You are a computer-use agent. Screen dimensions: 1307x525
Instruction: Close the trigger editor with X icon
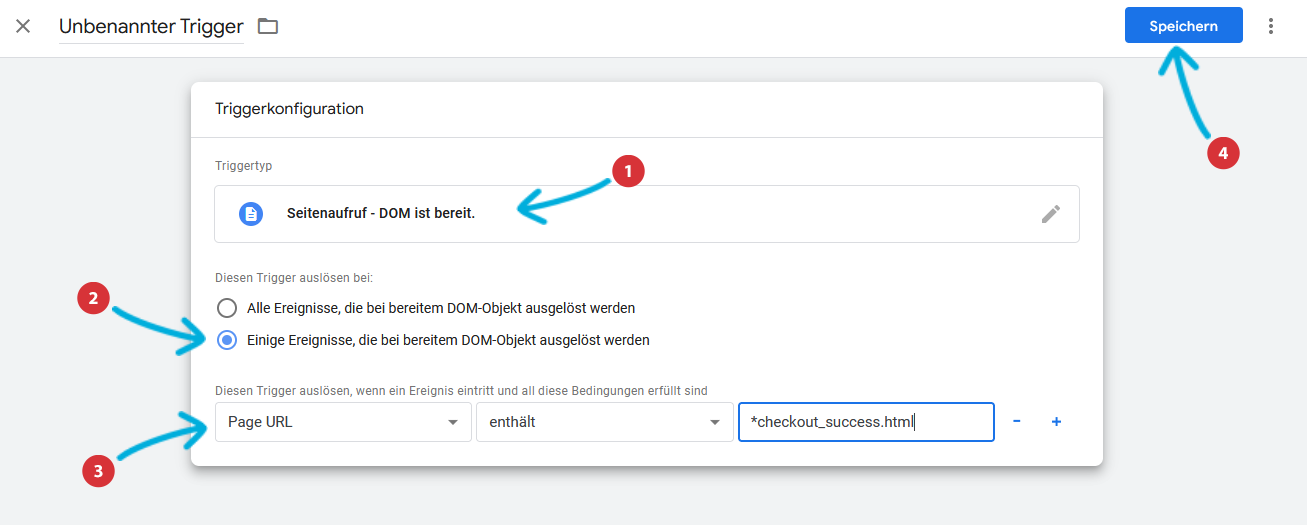click(23, 26)
